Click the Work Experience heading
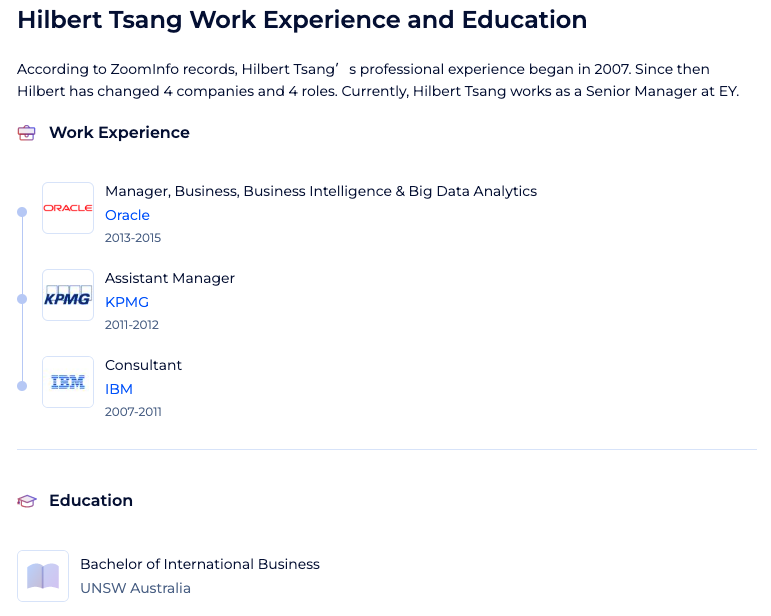 click(x=119, y=133)
